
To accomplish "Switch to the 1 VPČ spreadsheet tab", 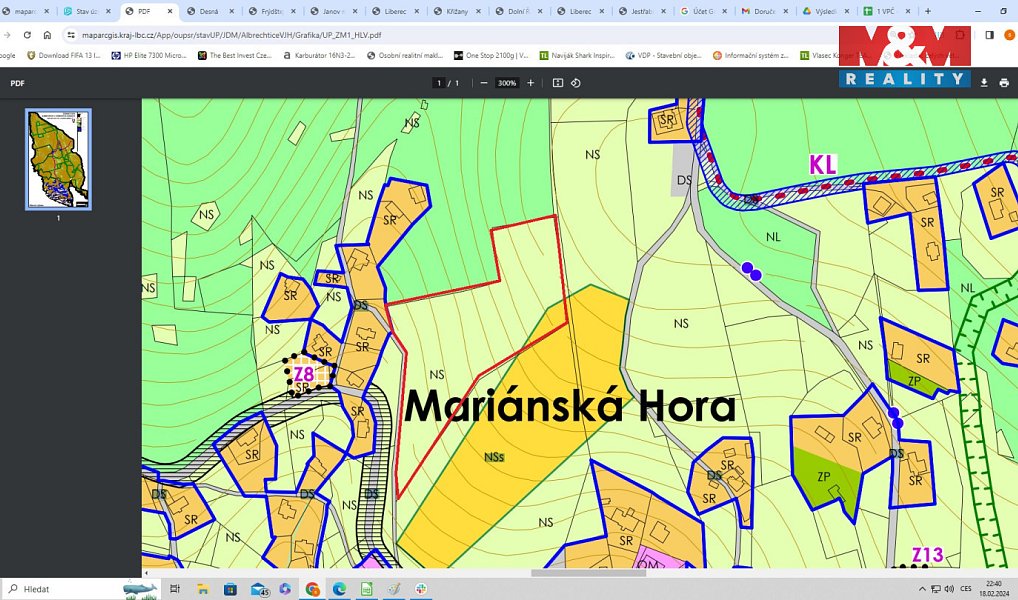I will click(886, 11).
